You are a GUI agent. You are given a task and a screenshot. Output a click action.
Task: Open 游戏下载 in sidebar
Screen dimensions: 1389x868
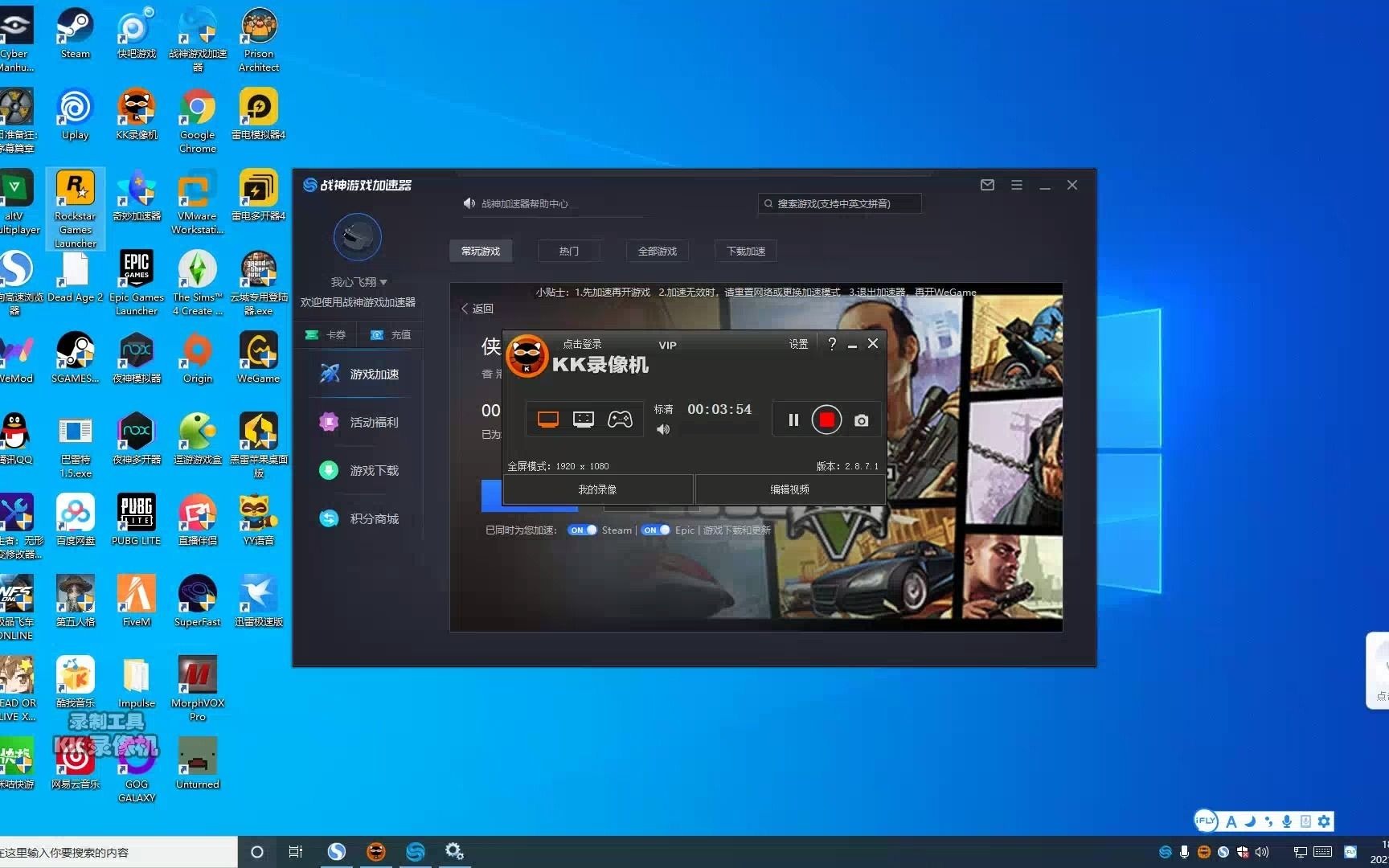360,470
